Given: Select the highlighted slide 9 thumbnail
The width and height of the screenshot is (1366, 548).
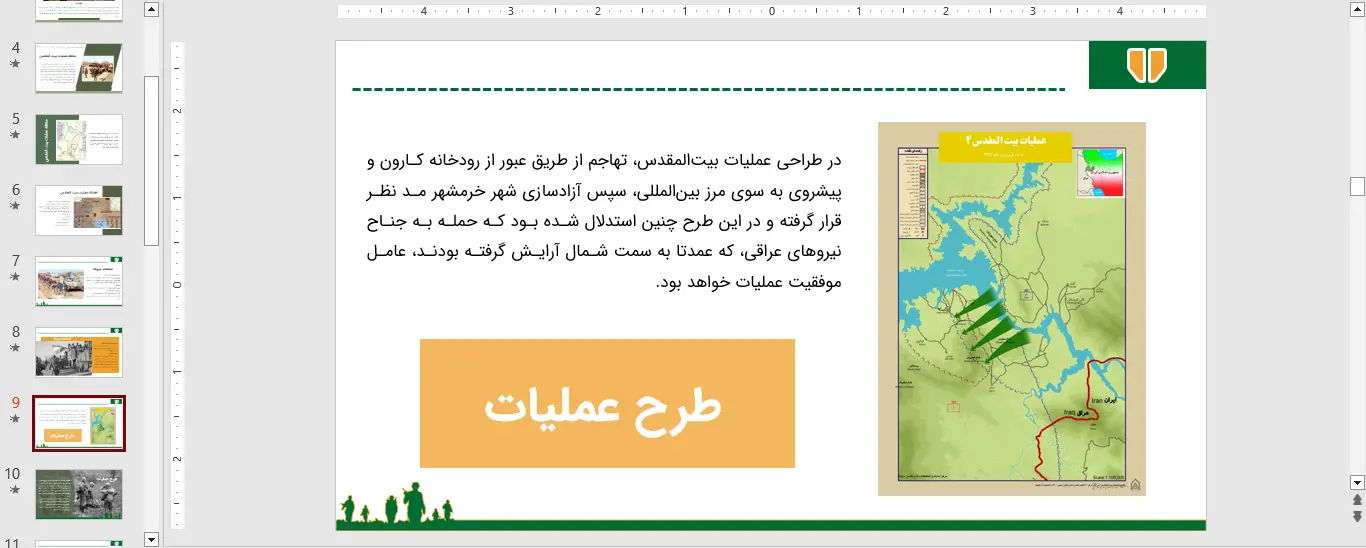Looking at the screenshot, I should (79, 423).
